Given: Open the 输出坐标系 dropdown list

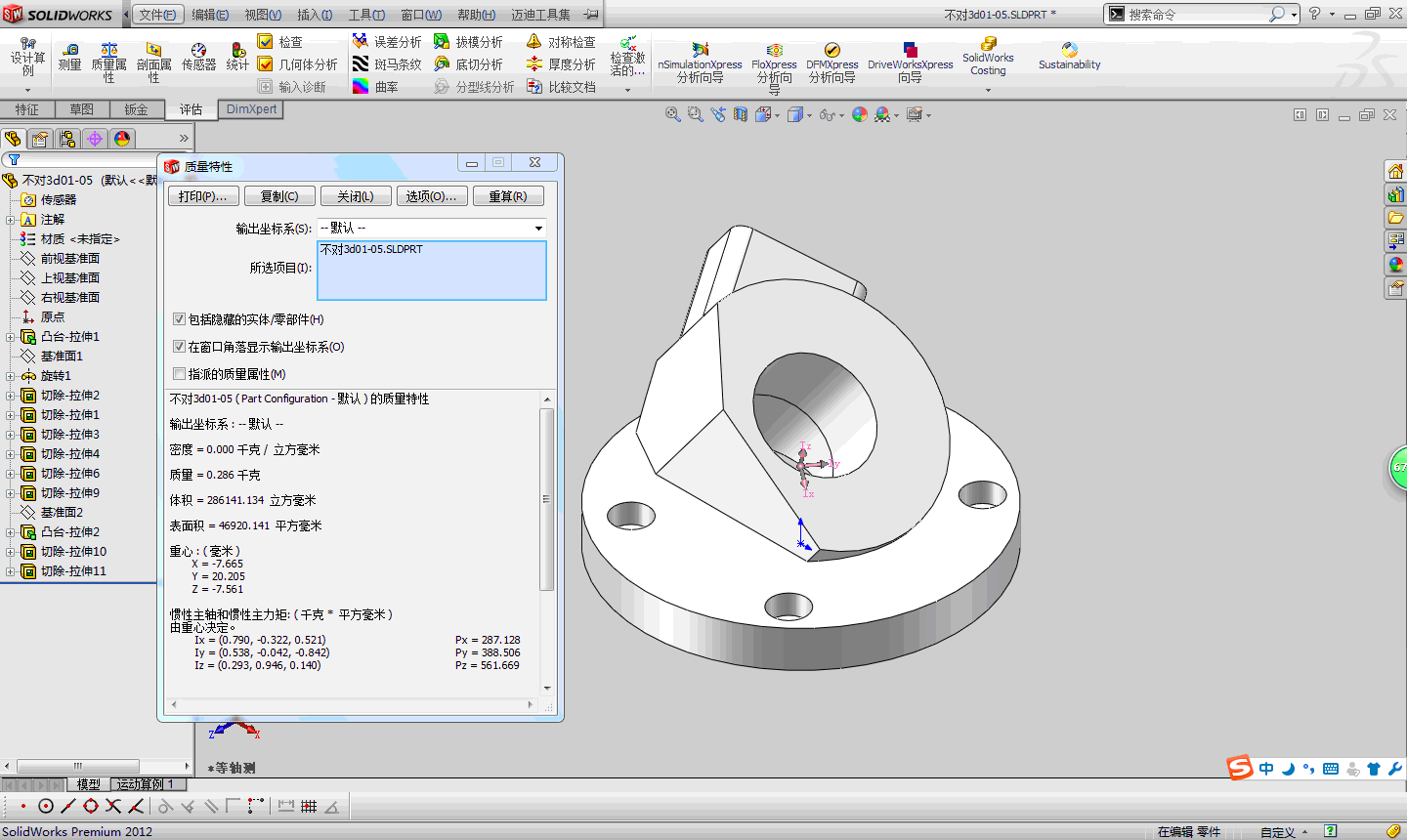Looking at the screenshot, I should pos(537,229).
